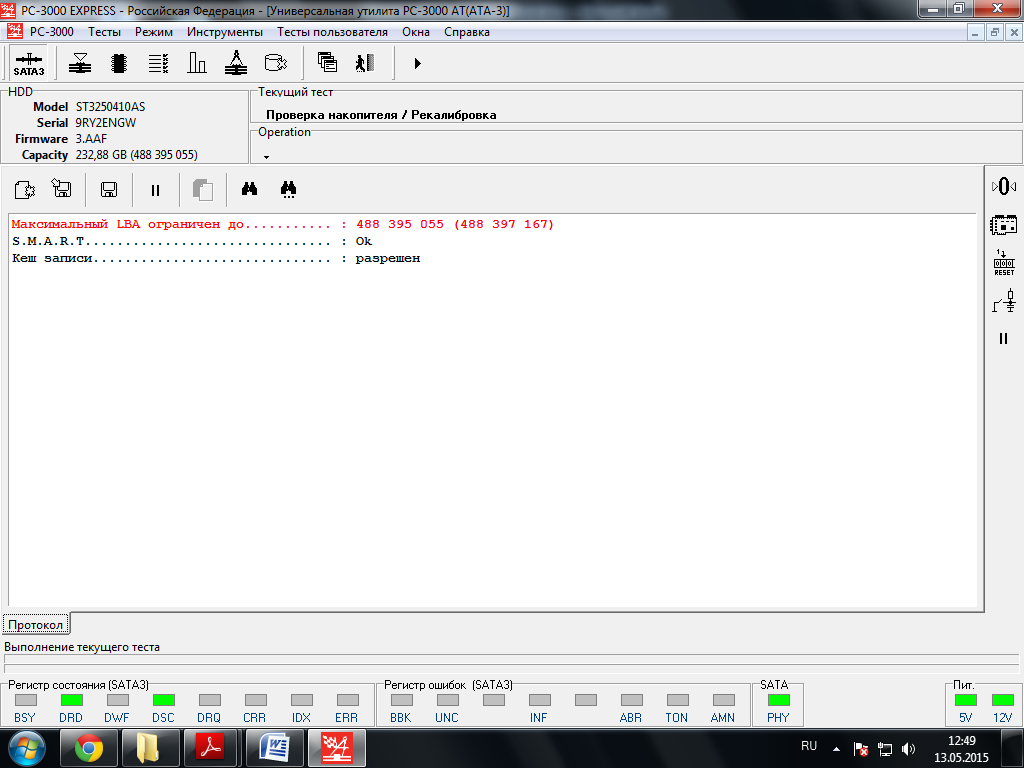Click the controller board icon in right sidebar
Screen dimensions: 1024x768
point(1004,225)
